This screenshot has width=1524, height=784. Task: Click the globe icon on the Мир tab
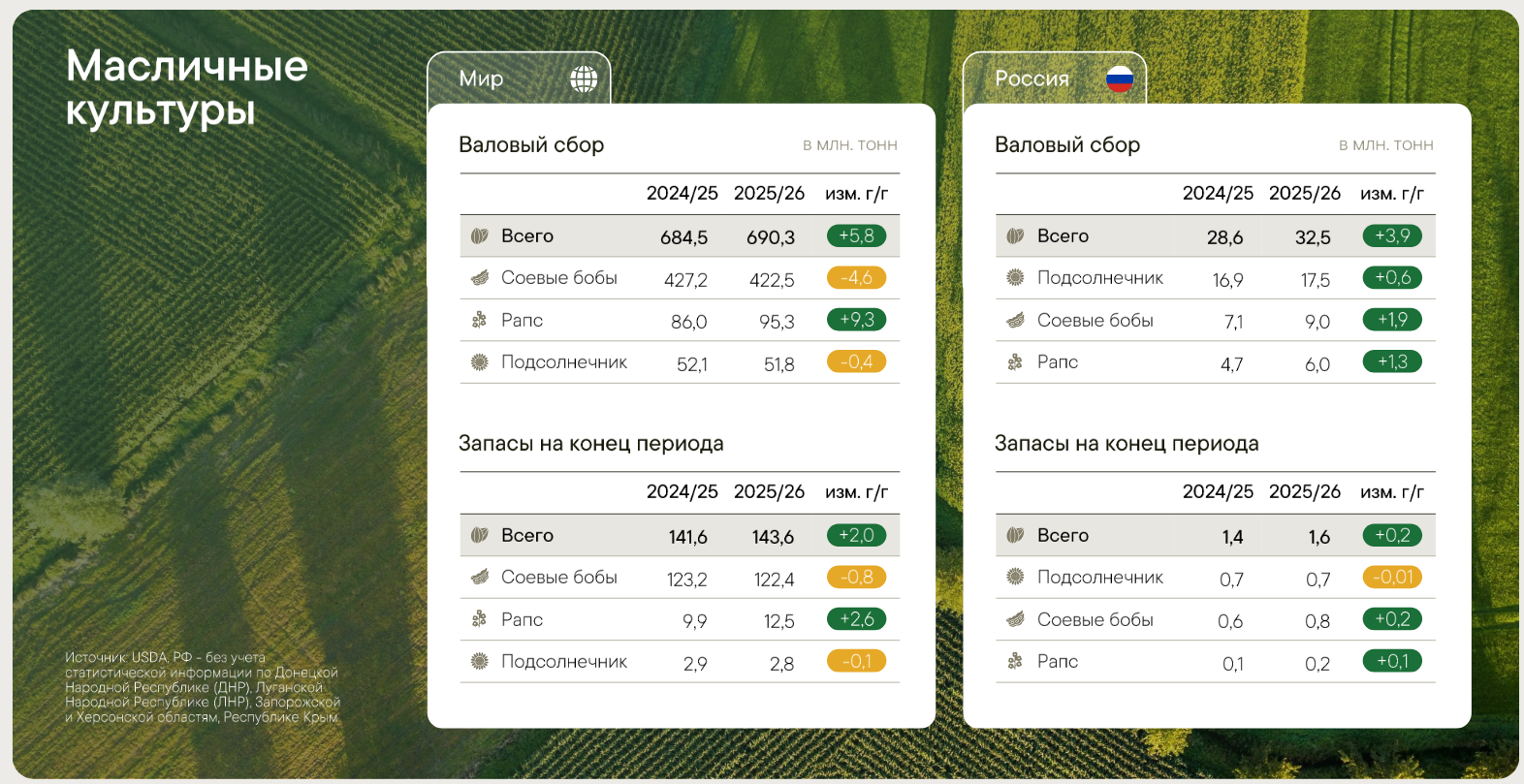click(584, 79)
